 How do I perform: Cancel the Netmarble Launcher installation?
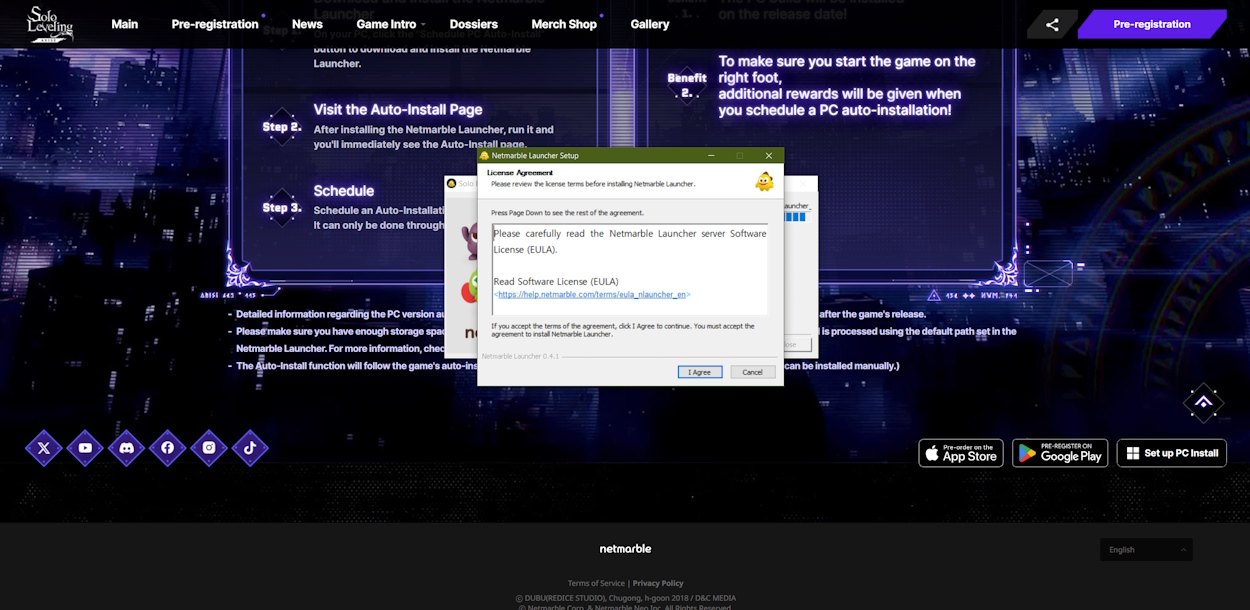click(752, 371)
